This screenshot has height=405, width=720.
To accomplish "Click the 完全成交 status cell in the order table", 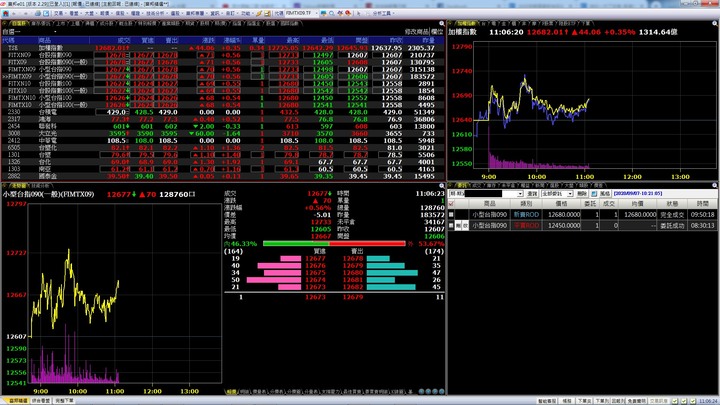I will click(672, 214).
